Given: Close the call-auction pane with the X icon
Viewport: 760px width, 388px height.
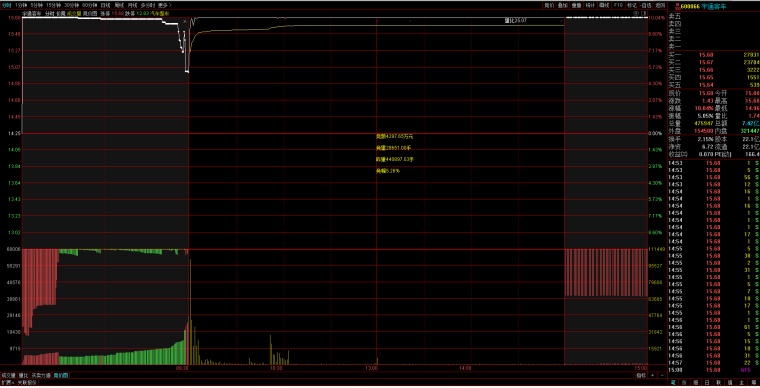Looking at the screenshot, I should click(185, 21).
